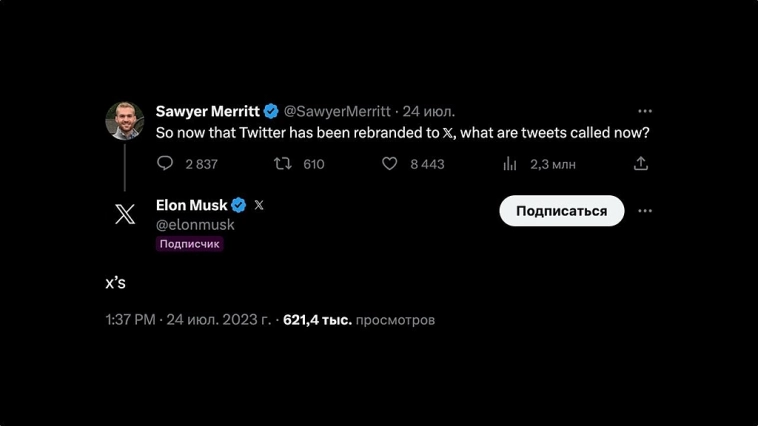The width and height of the screenshot is (758, 426).
Task: Click the 1:37 PM timestamp on Elon's reply
Action: [x=130, y=320]
